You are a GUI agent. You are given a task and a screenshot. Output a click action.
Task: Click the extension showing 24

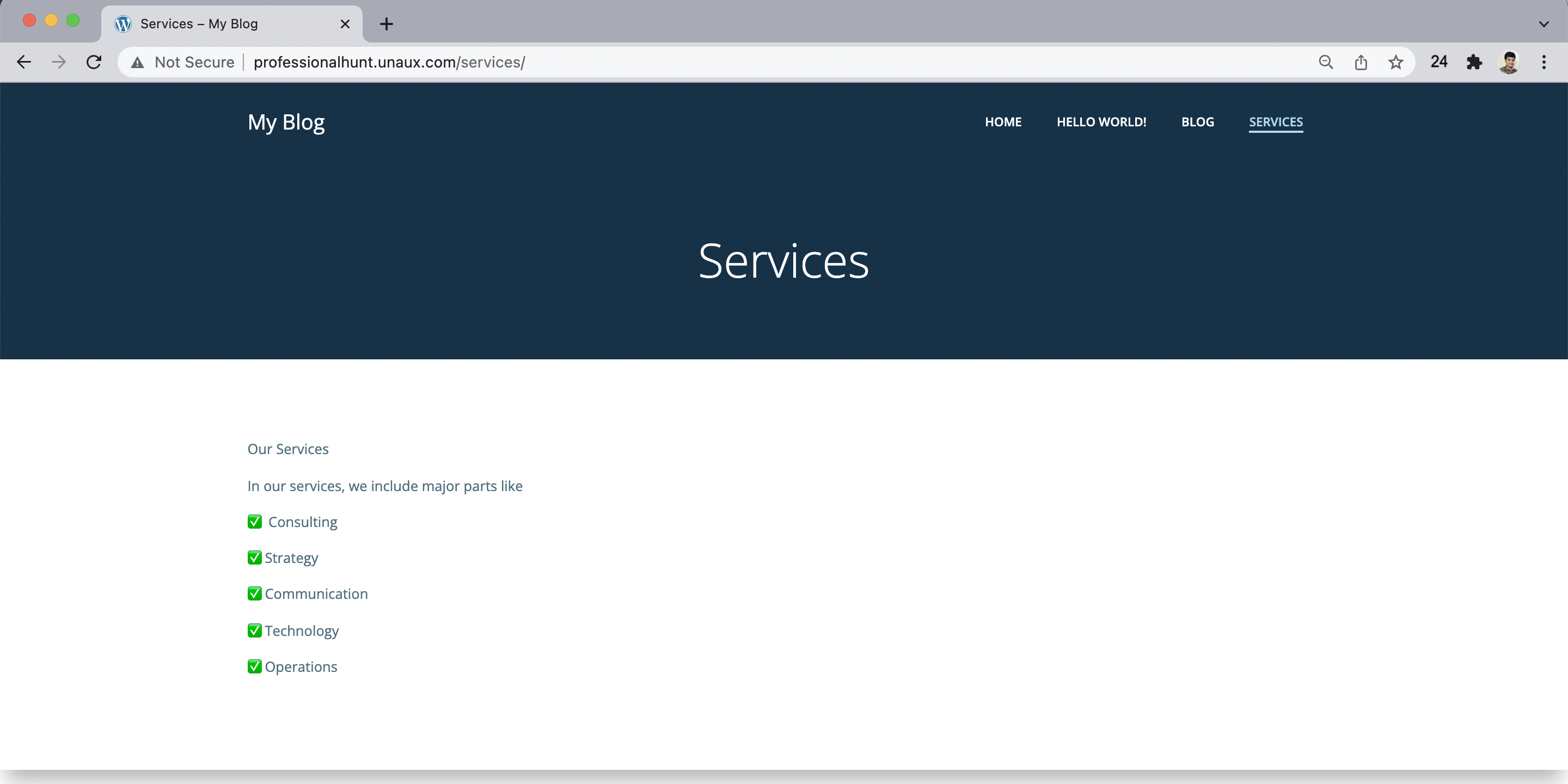[1439, 62]
